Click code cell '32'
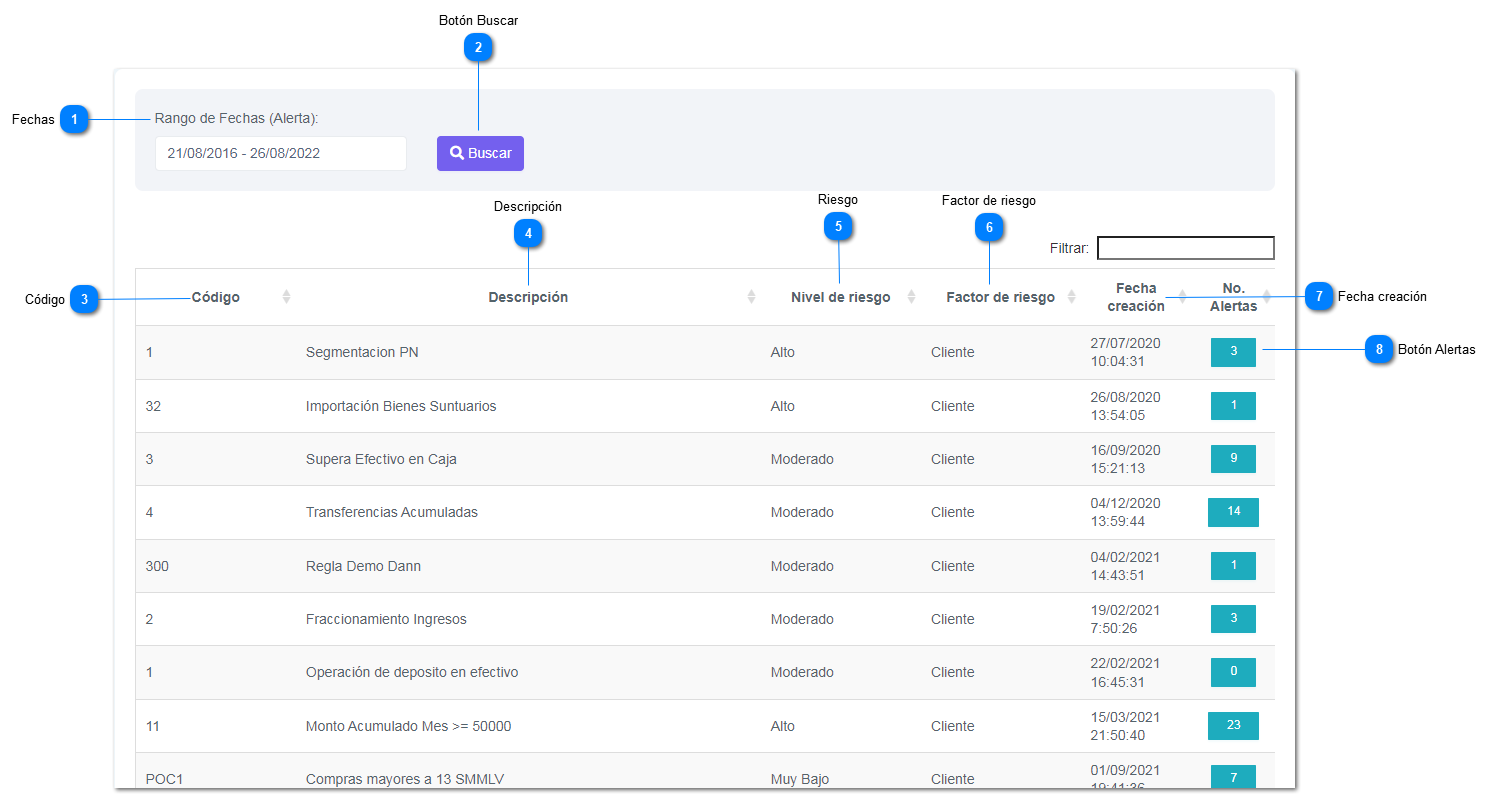This screenshot has width=1492, height=797. (x=153, y=406)
